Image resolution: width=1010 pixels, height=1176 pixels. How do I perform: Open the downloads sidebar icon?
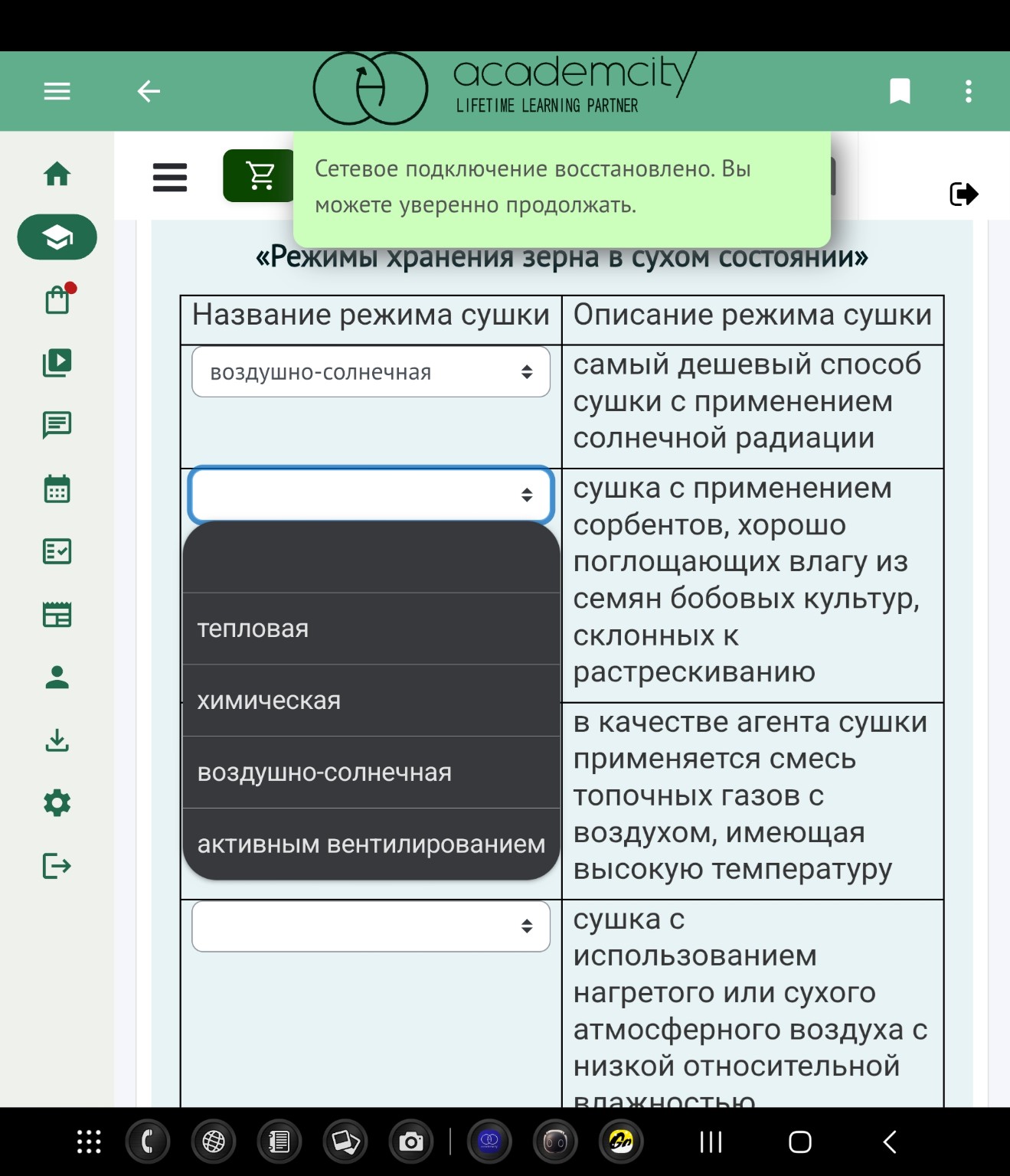[57, 741]
